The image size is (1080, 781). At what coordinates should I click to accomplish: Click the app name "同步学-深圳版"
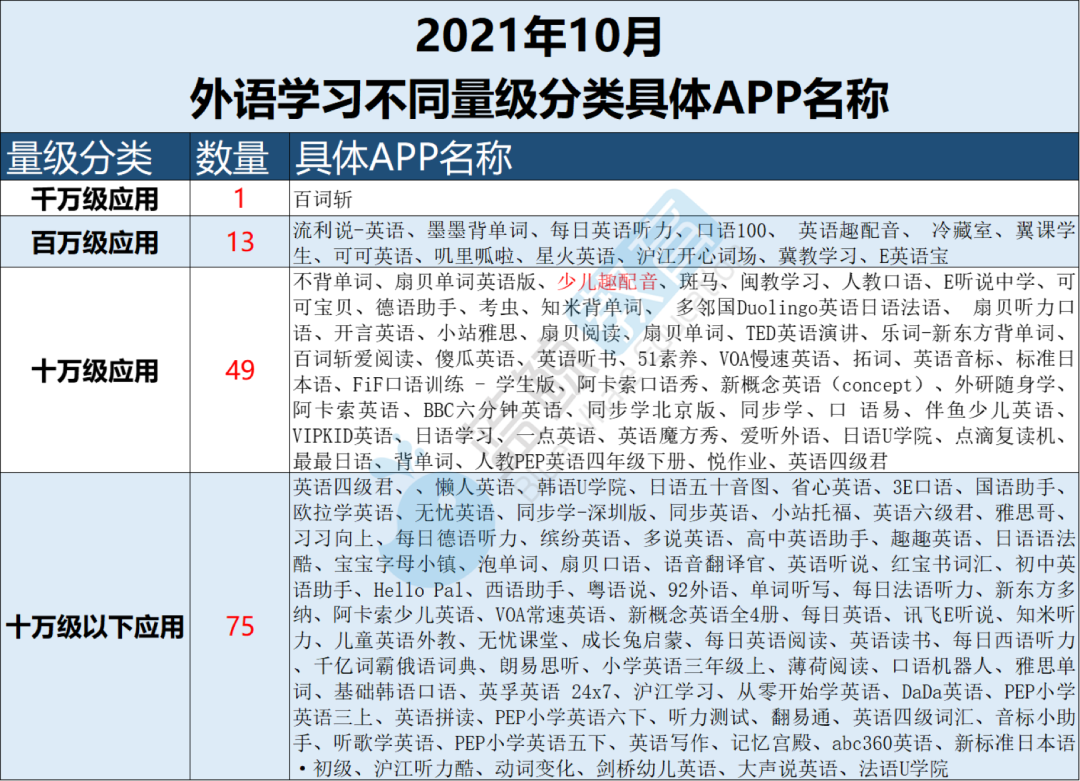click(582, 513)
